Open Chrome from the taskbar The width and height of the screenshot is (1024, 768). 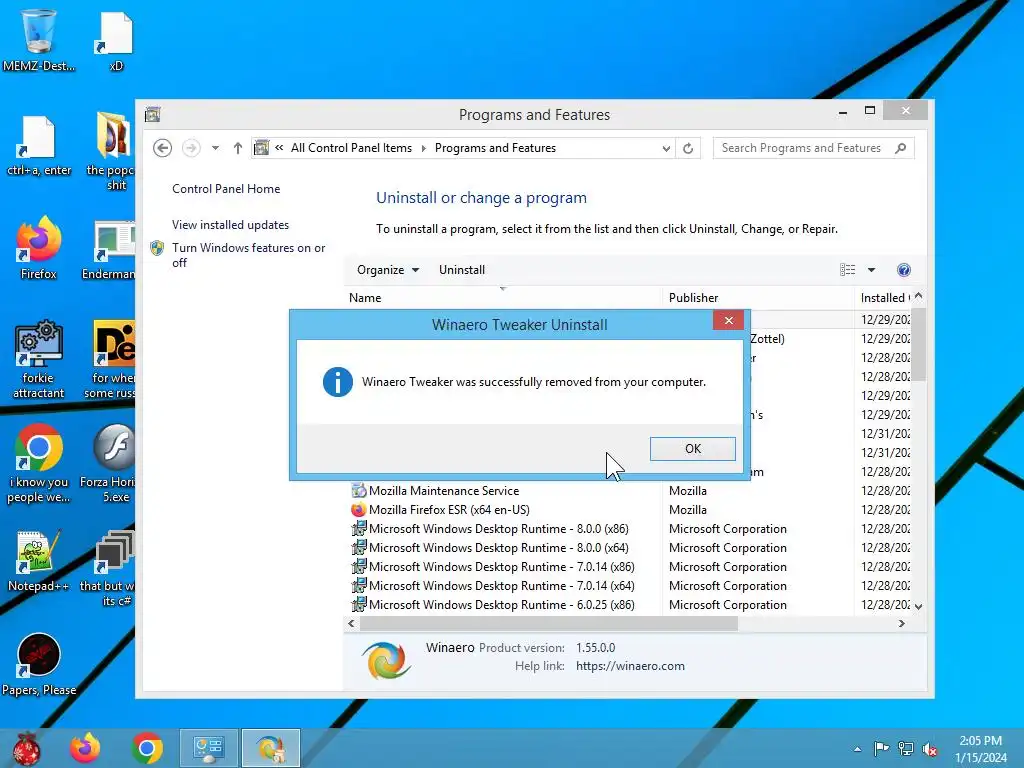(x=147, y=748)
